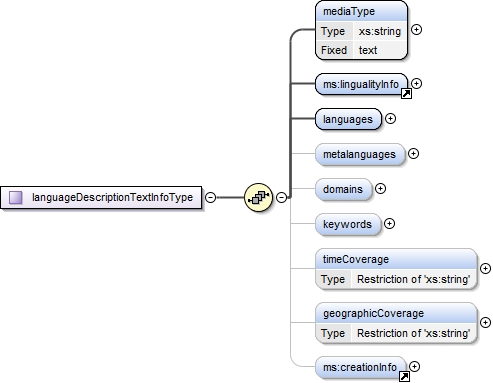Viewport: 493px width, 383px height.
Task: Expand the languages element
Action: pos(390,118)
